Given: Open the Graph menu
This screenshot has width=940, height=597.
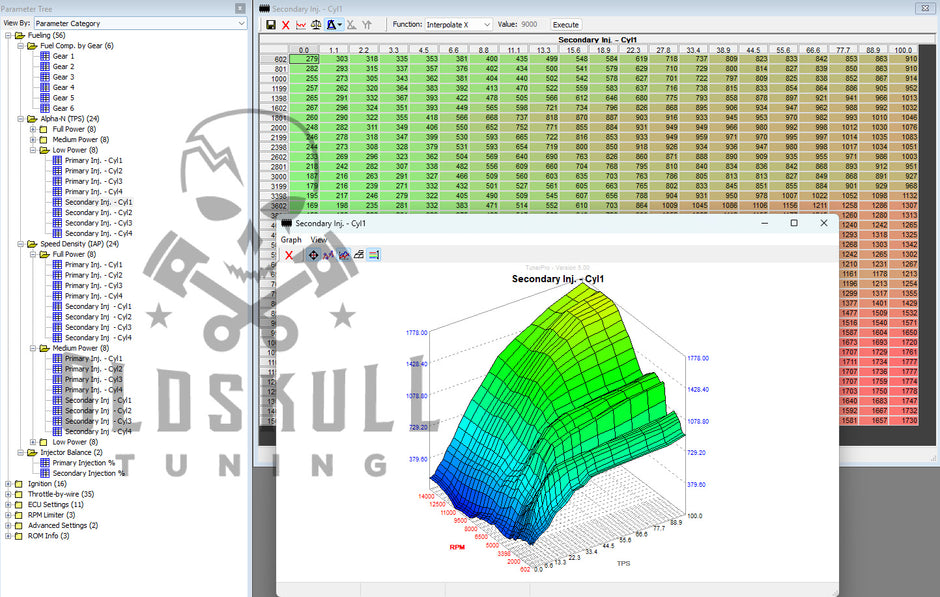Looking at the screenshot, I should pos(291,239).
